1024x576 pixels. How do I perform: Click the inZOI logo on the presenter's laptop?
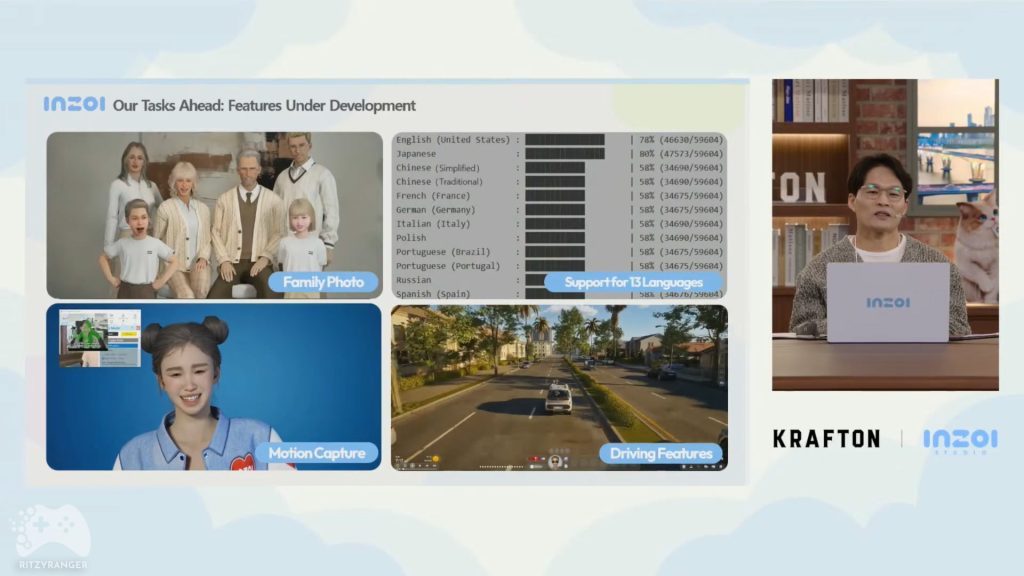[x=888, y=302]
